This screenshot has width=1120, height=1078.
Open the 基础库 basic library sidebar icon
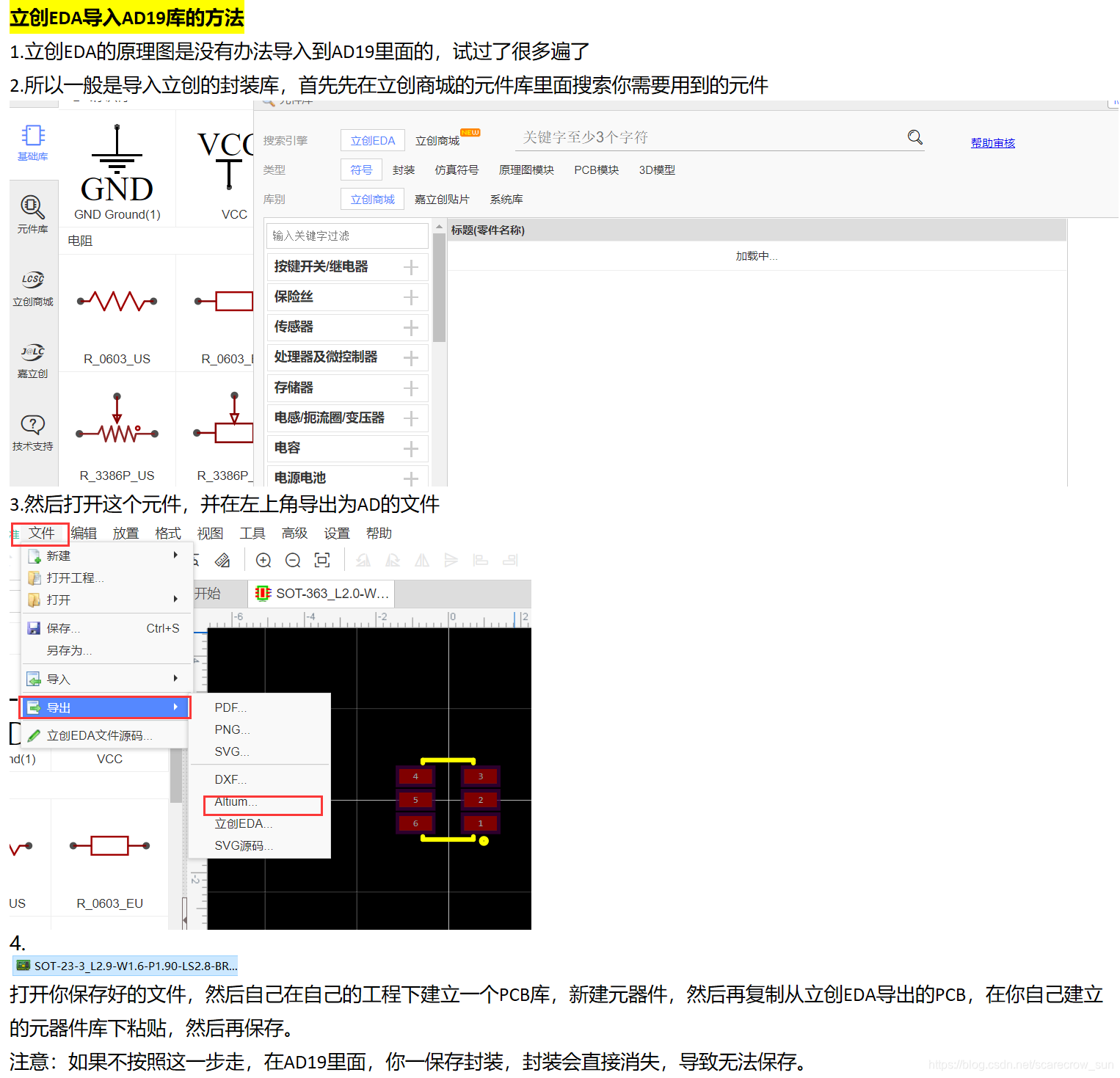pos(33,143)
